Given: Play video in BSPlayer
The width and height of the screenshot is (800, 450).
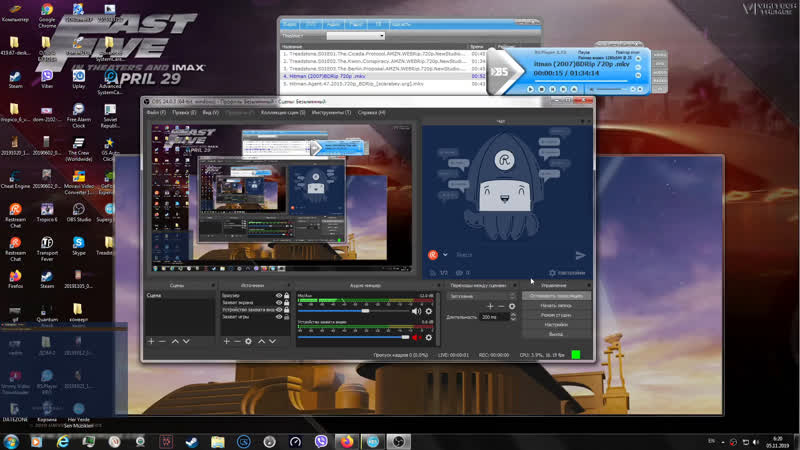Looking at the screenshot, I should tap(530, 89).
